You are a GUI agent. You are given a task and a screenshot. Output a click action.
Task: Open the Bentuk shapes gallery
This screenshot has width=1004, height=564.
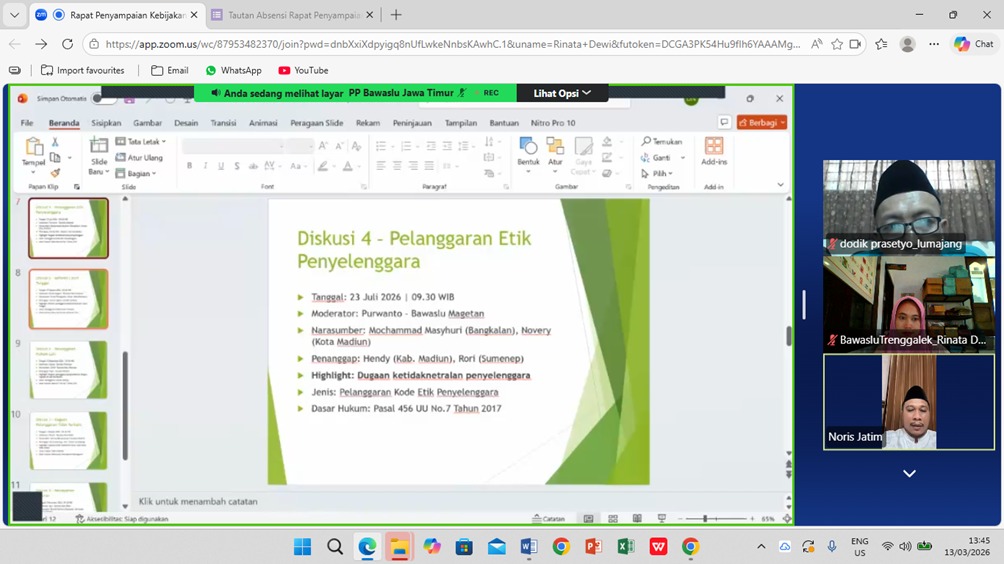coord(528,146)
